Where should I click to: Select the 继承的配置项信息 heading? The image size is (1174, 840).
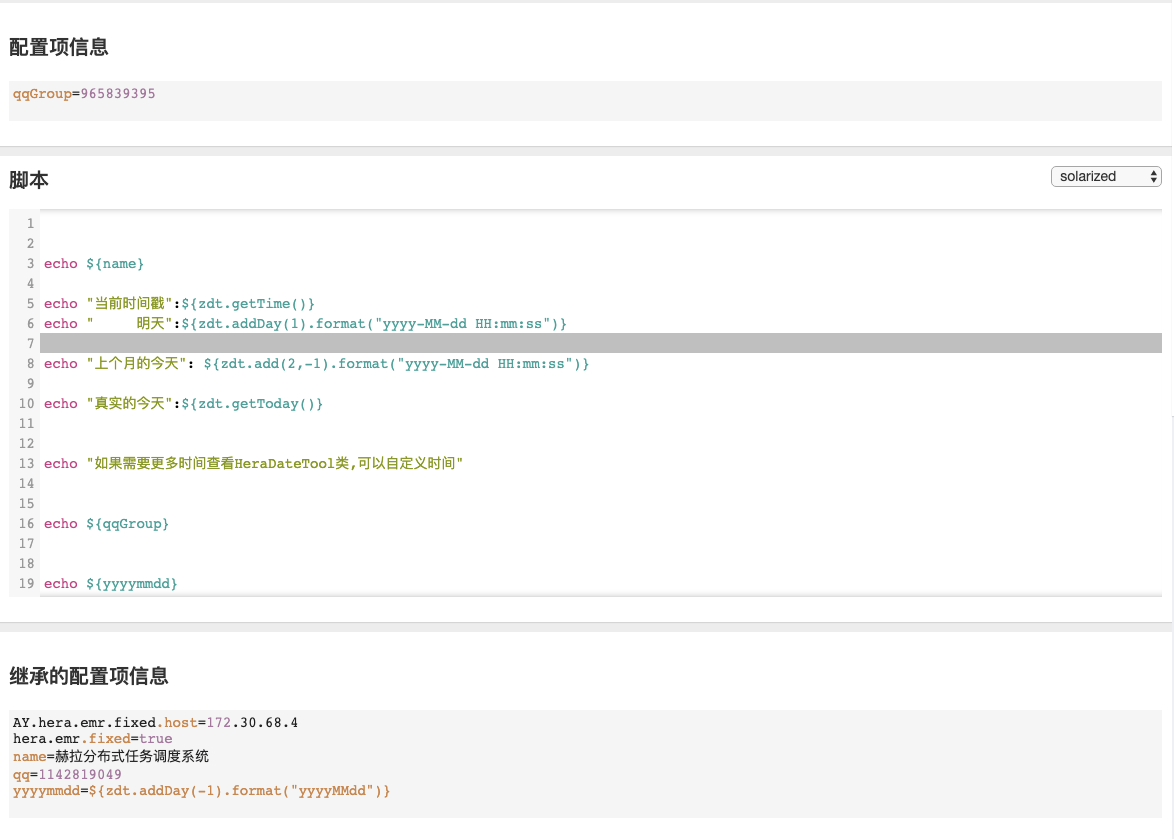(89, 676)
